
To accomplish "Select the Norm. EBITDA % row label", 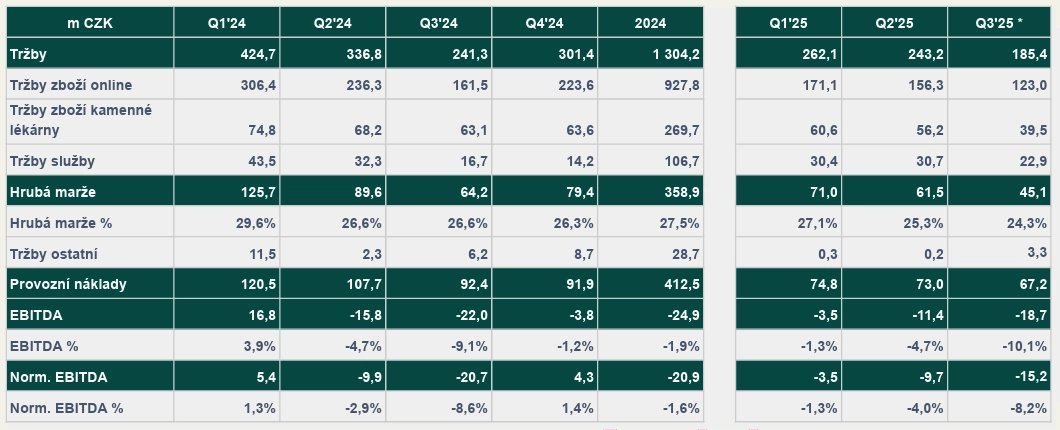I will click(x=66, y=408).
